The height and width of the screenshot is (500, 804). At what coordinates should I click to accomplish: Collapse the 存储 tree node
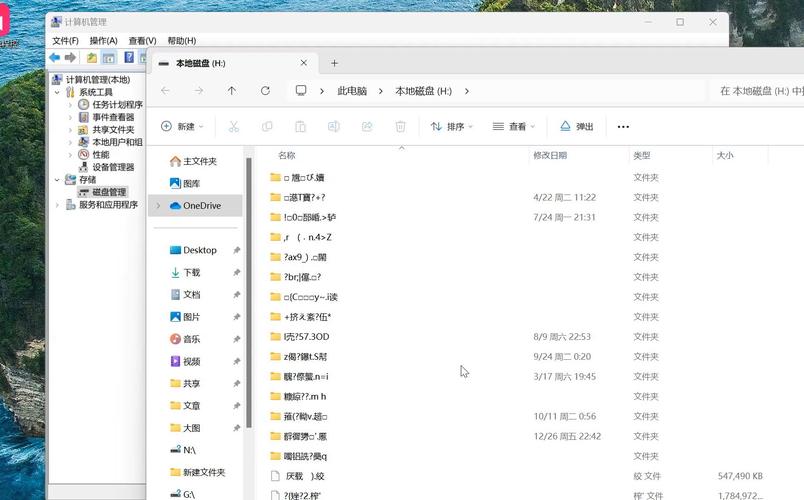point(57,179)
